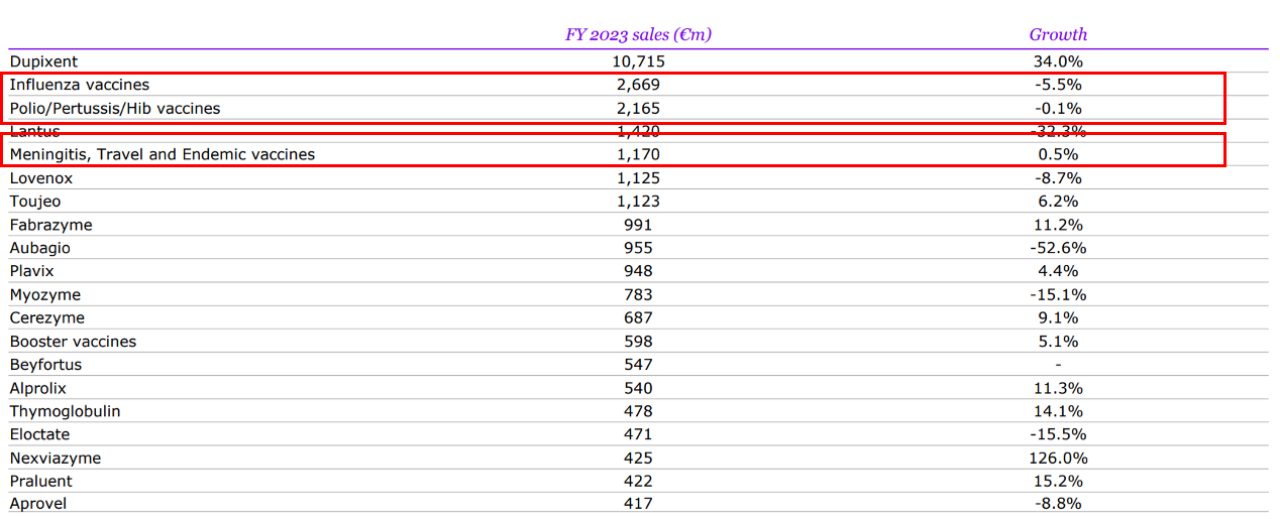The width and height of the screenshot is (1280, 522).
Task: Click Aprovel sales value 417
Action: [x=637, y=504]
